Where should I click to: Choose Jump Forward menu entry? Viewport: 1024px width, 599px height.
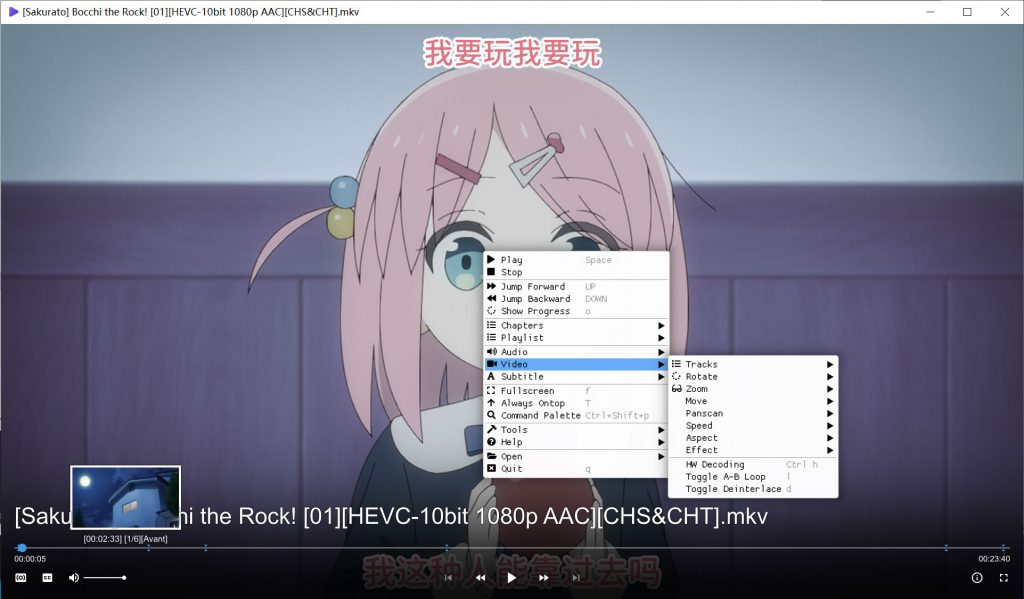576,287
